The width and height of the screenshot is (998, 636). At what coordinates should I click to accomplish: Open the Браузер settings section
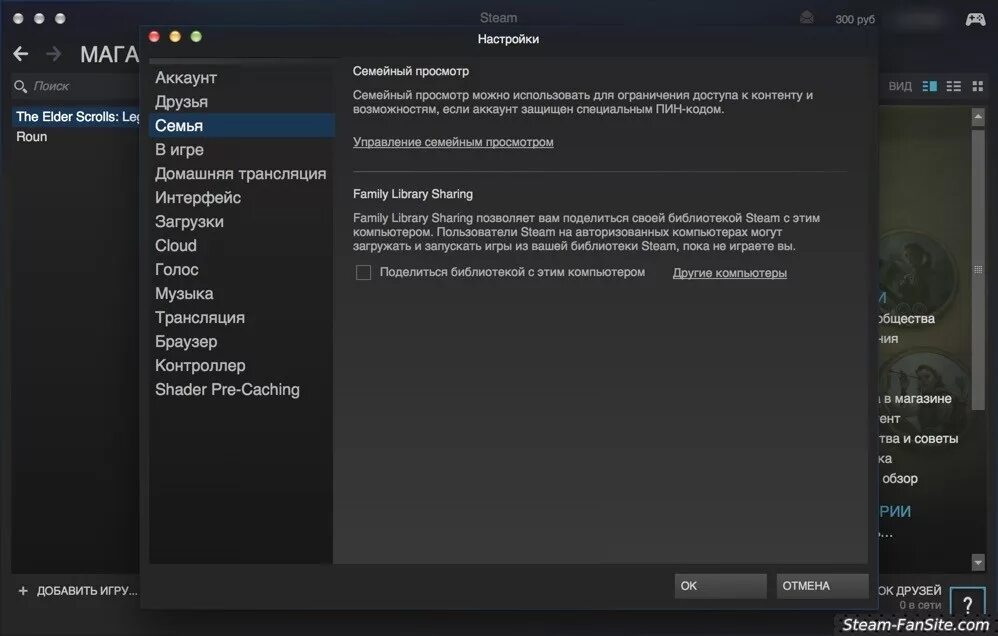[186, 342]
